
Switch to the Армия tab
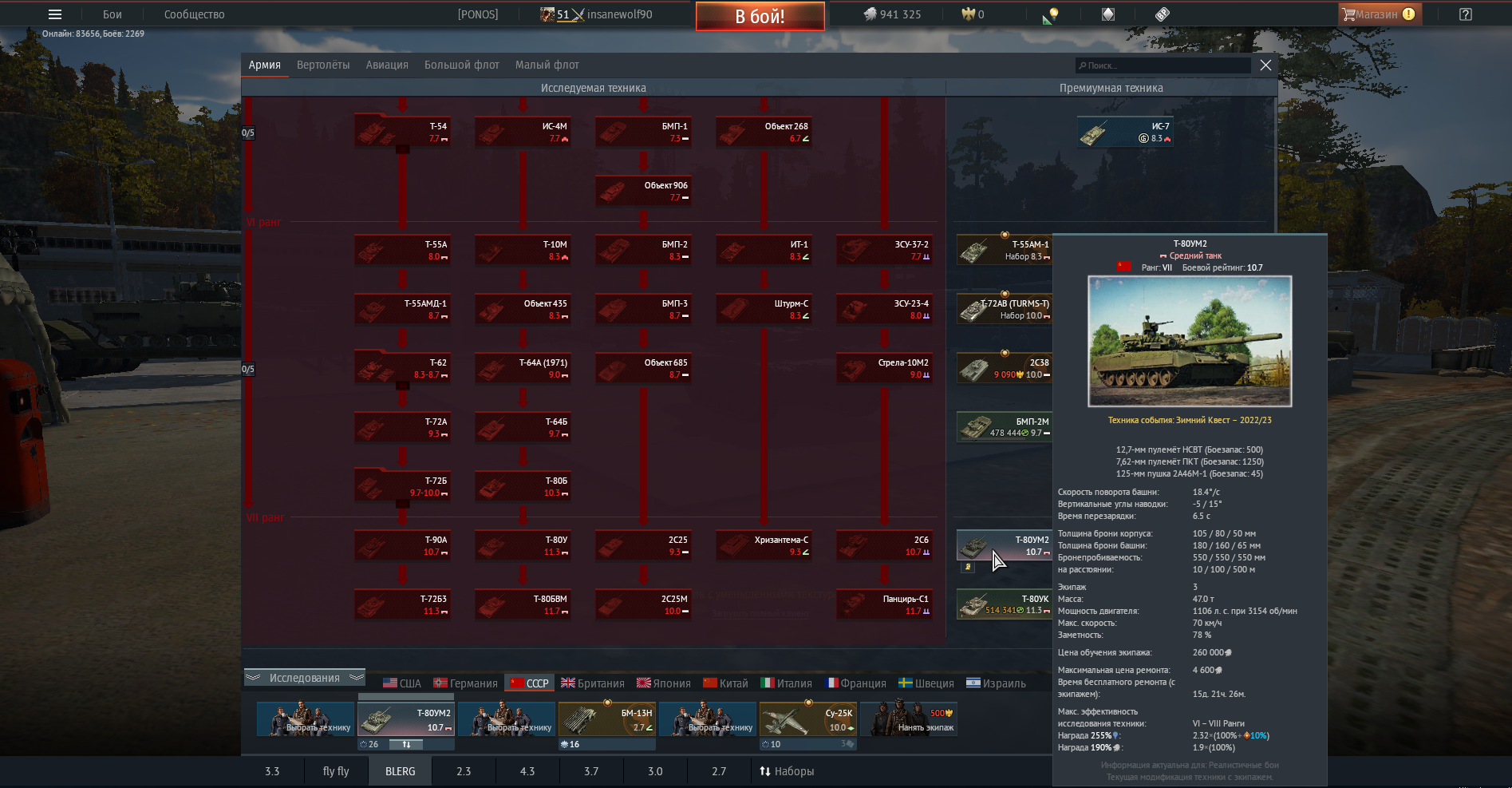click(x=264, y=65)
